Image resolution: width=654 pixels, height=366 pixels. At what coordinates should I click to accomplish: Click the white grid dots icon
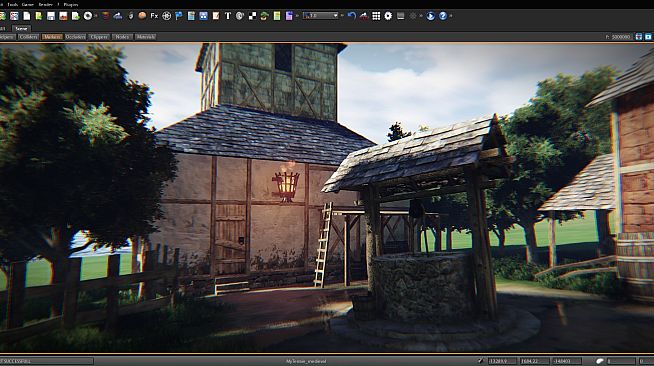coord(376,16)
